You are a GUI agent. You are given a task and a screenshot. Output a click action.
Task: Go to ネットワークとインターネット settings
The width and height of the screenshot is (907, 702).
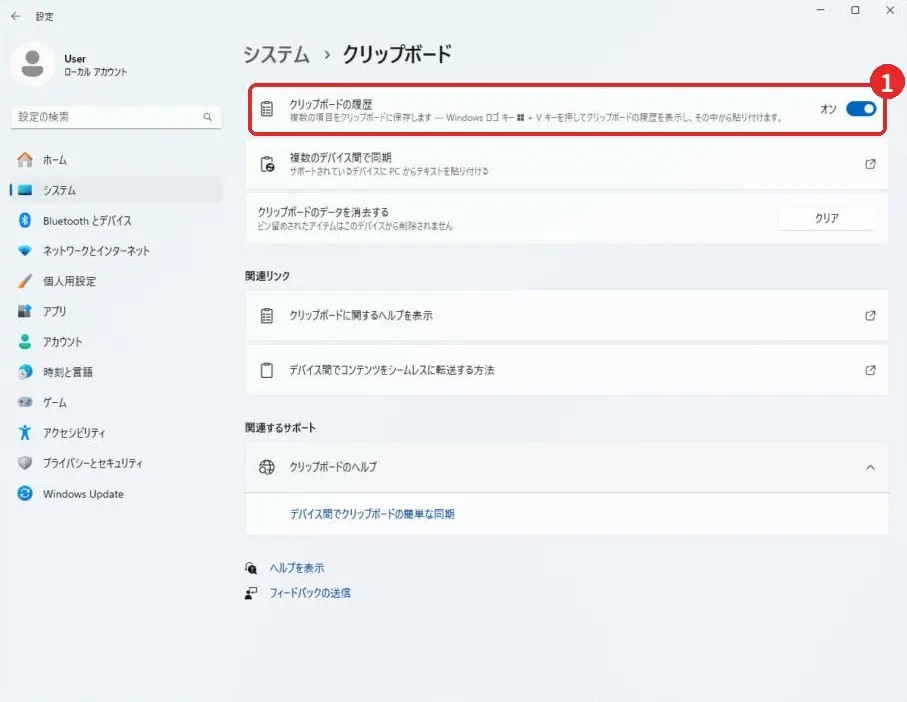pos(116,250)
